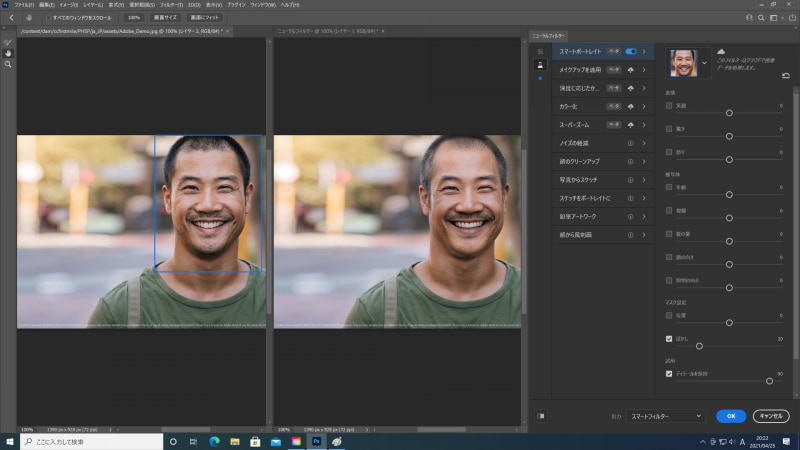This screenshot has width=800, height=450.
Task: Open info icon for 顔から風刺画
Action: click(x=631, y=235)
